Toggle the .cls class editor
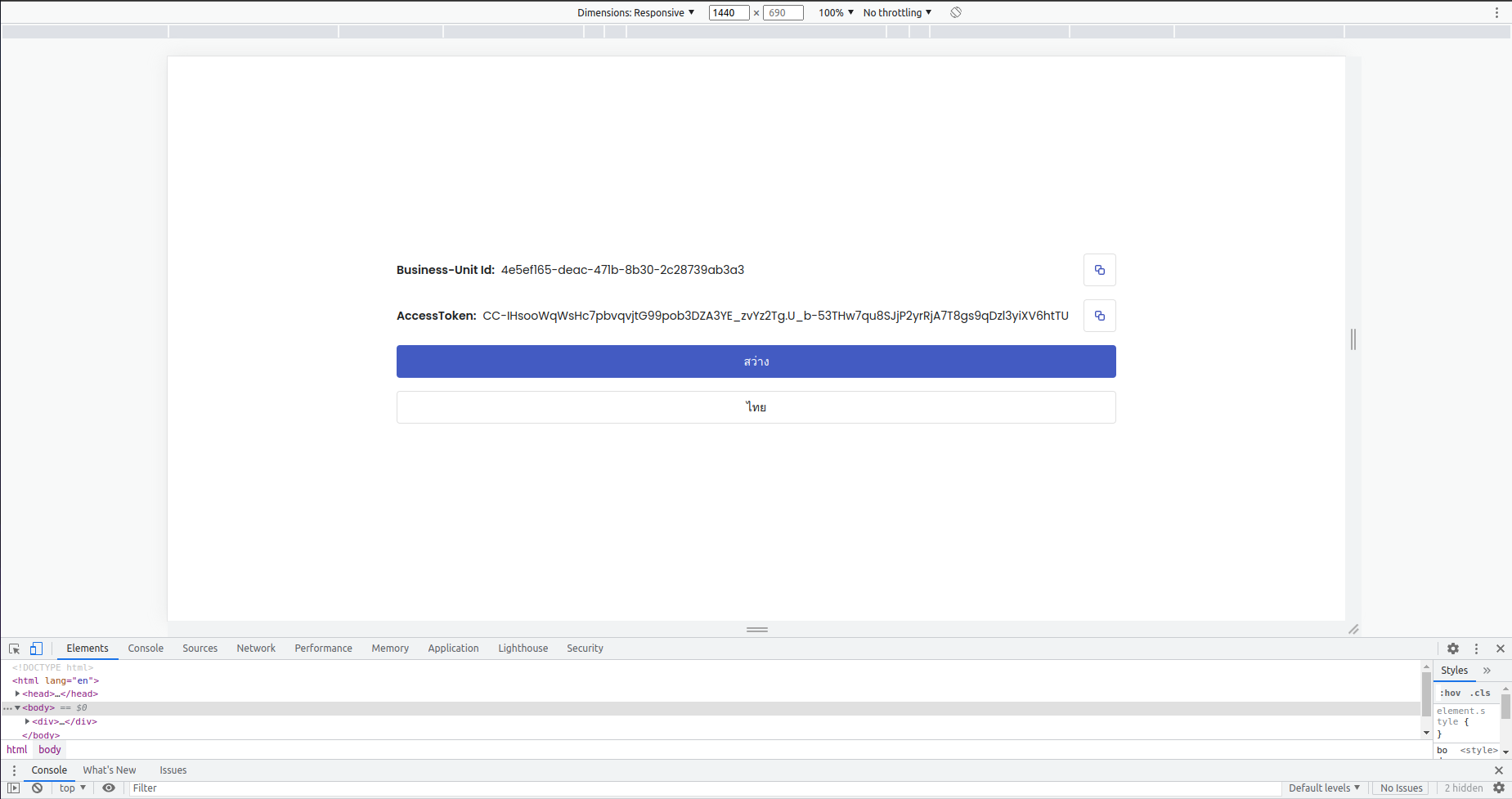Viewport: 1512px width, 799px height. [x=1480, y=693]
